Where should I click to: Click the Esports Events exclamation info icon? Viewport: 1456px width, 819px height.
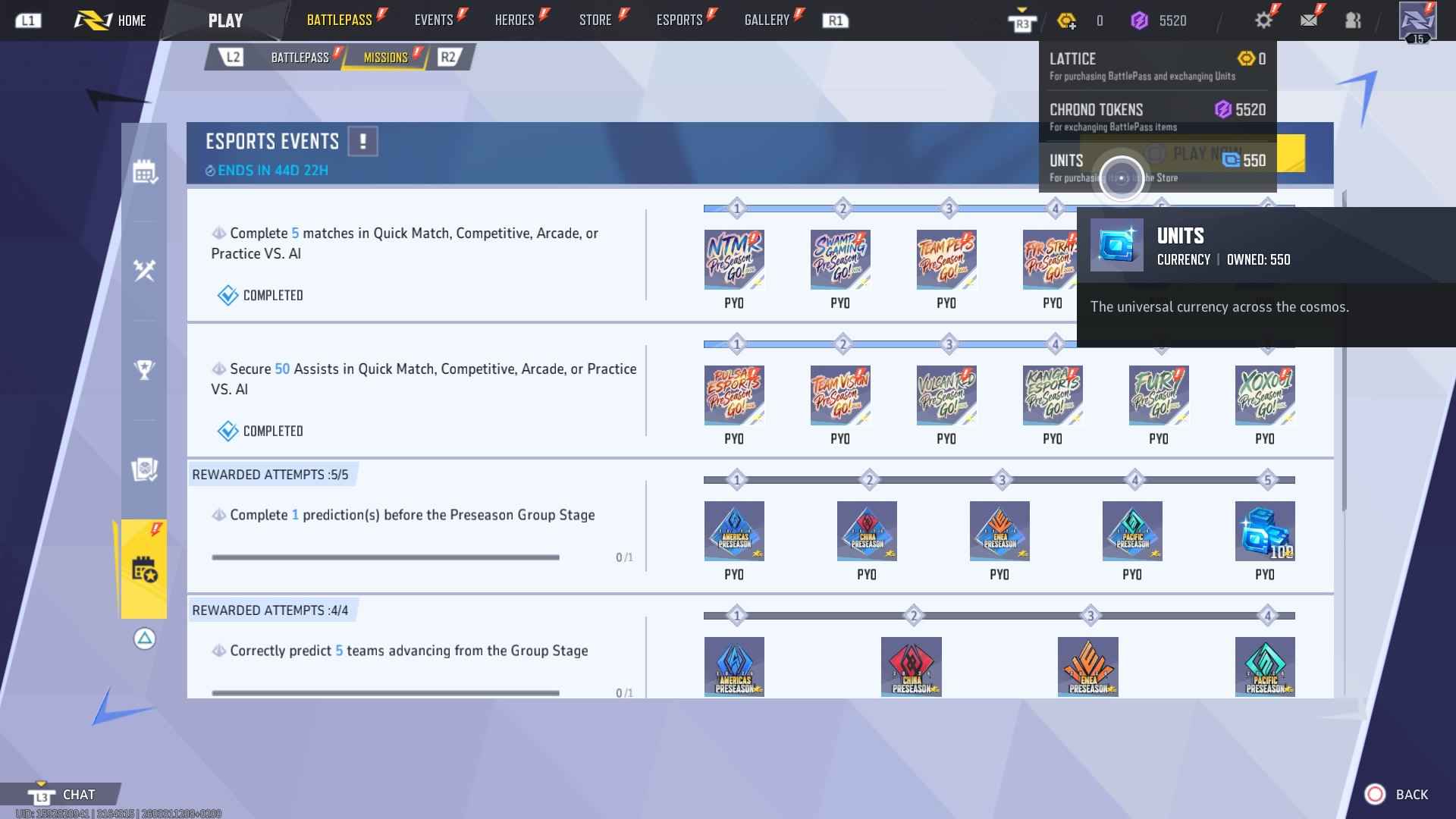click(362, 141)
